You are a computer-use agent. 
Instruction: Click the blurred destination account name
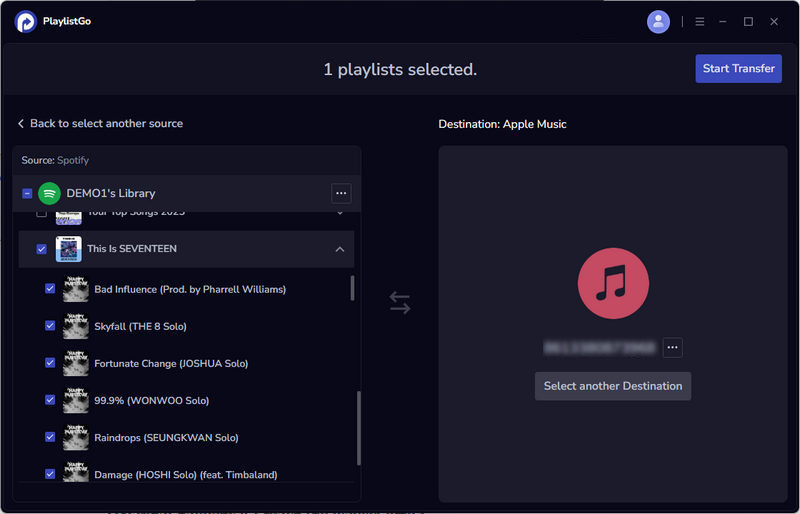click(x=599, y=348)
